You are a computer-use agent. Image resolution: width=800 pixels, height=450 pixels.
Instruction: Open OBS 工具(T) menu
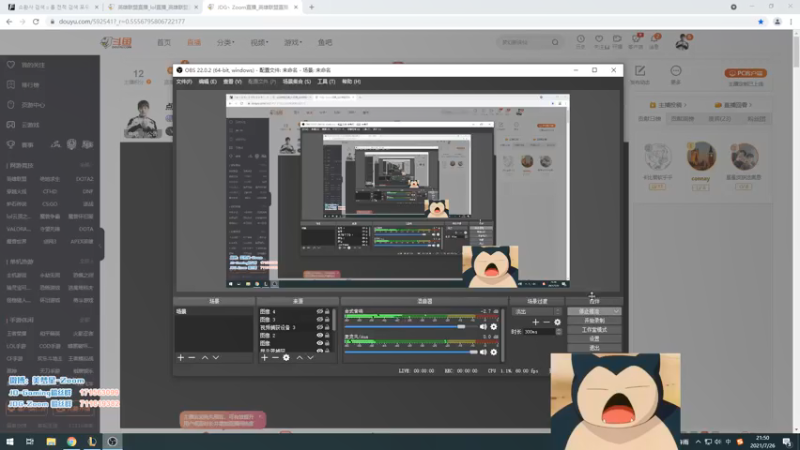click(x=326, y=82)
